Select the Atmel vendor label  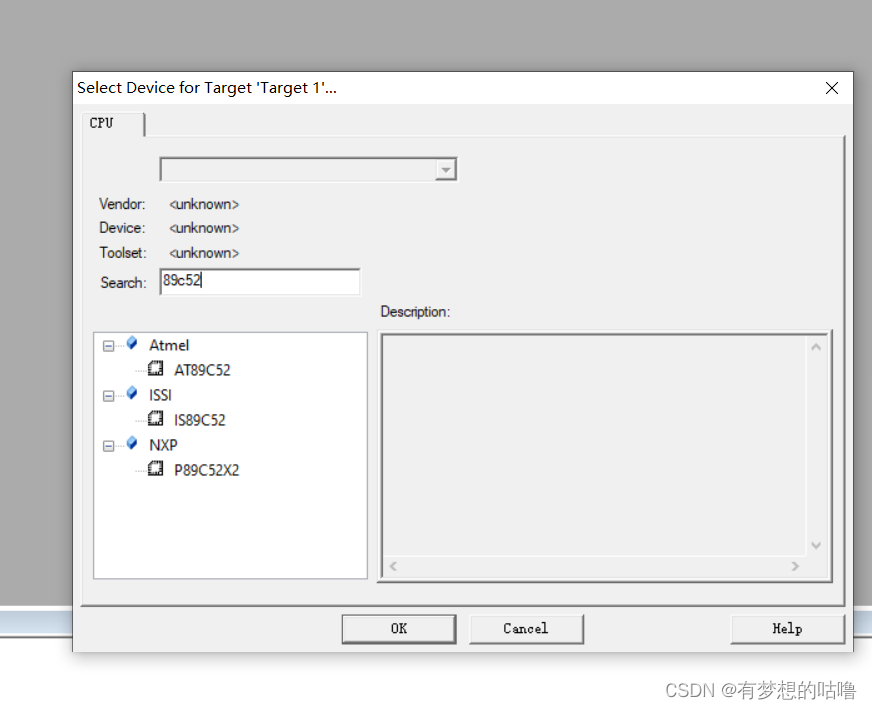point(169,345)
